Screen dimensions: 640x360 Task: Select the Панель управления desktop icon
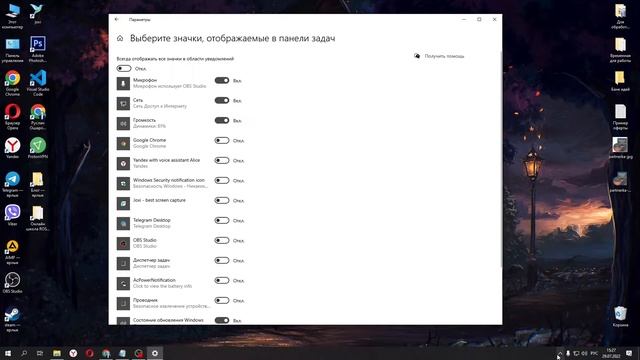12,49
